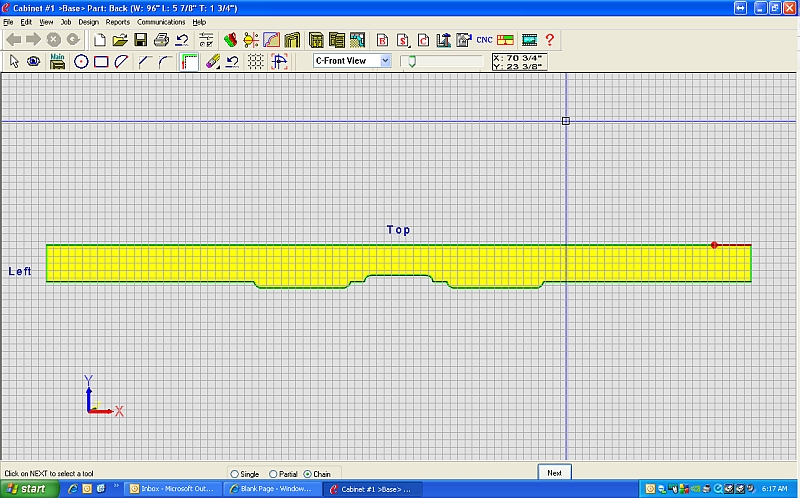Click the Print icon in toolbar
800x498 pixels.
tap(161, 40)
